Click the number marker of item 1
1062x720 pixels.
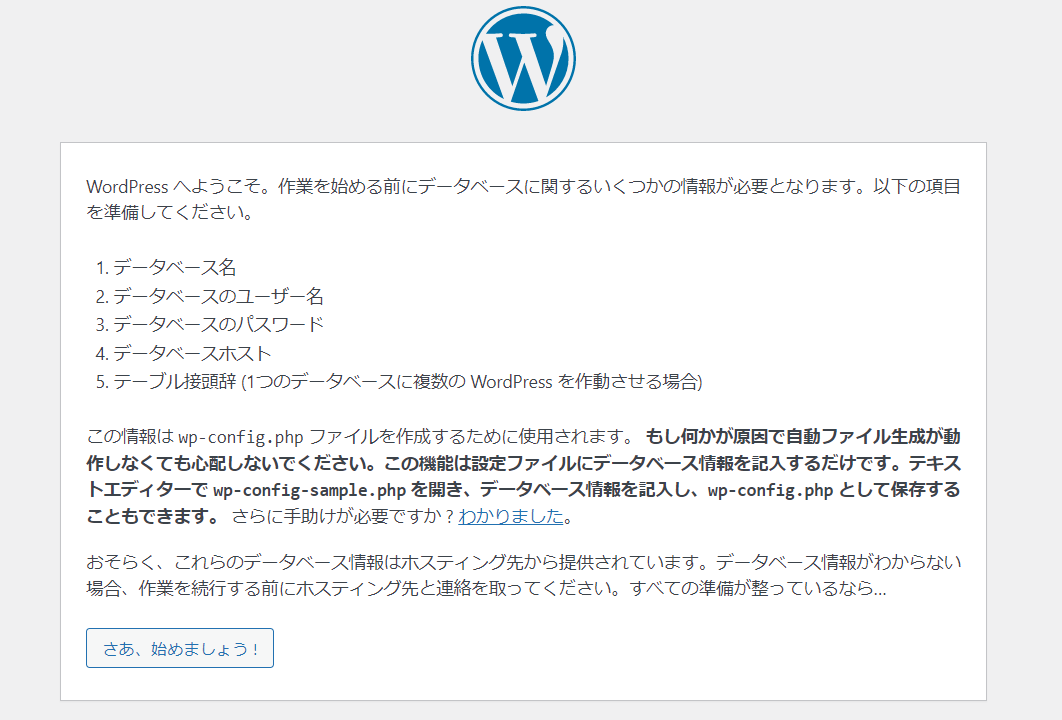coord(102,268)
